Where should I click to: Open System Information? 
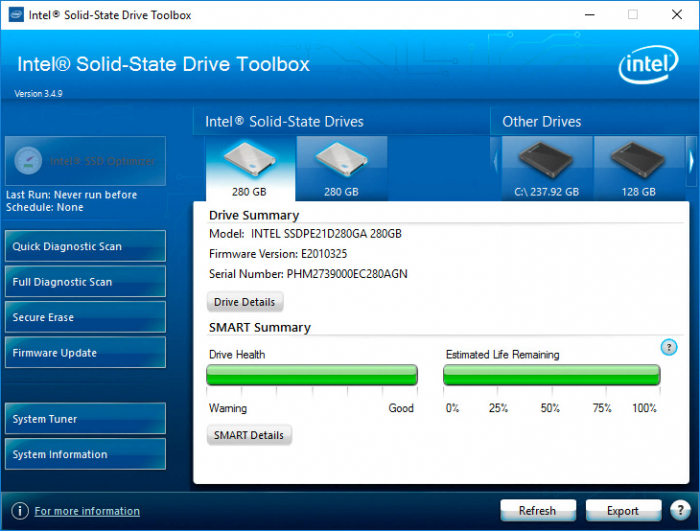tap(85, 454)
